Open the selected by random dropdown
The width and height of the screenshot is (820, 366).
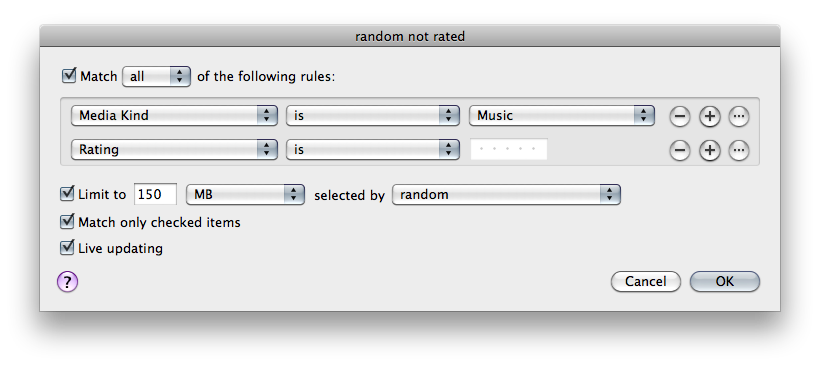click(506, 195)
